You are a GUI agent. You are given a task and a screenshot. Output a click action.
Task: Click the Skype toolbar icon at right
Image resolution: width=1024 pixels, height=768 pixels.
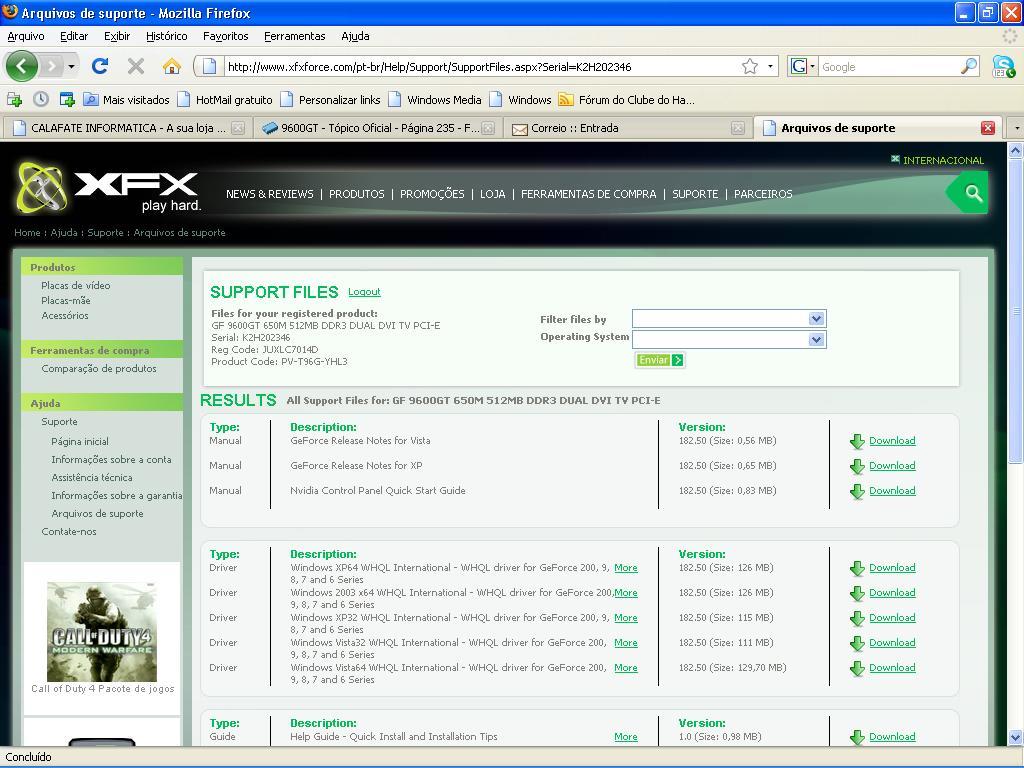tap(1003, 67)
